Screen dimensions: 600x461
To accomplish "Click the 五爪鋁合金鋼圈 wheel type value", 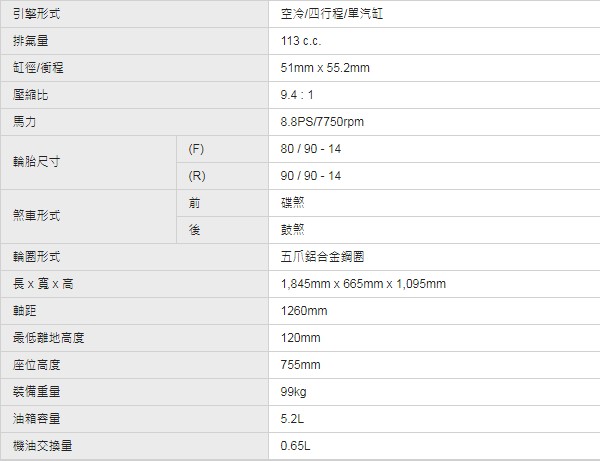I will coord(322,257).
